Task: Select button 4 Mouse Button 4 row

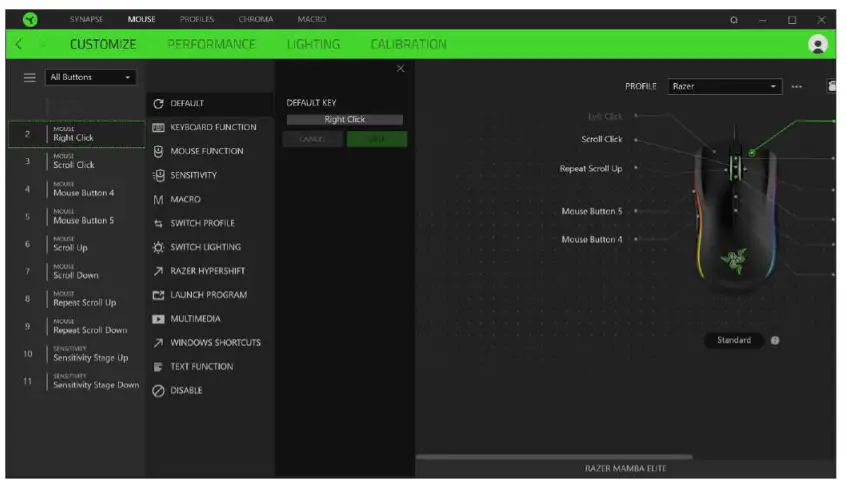Action: coord(76,190)
